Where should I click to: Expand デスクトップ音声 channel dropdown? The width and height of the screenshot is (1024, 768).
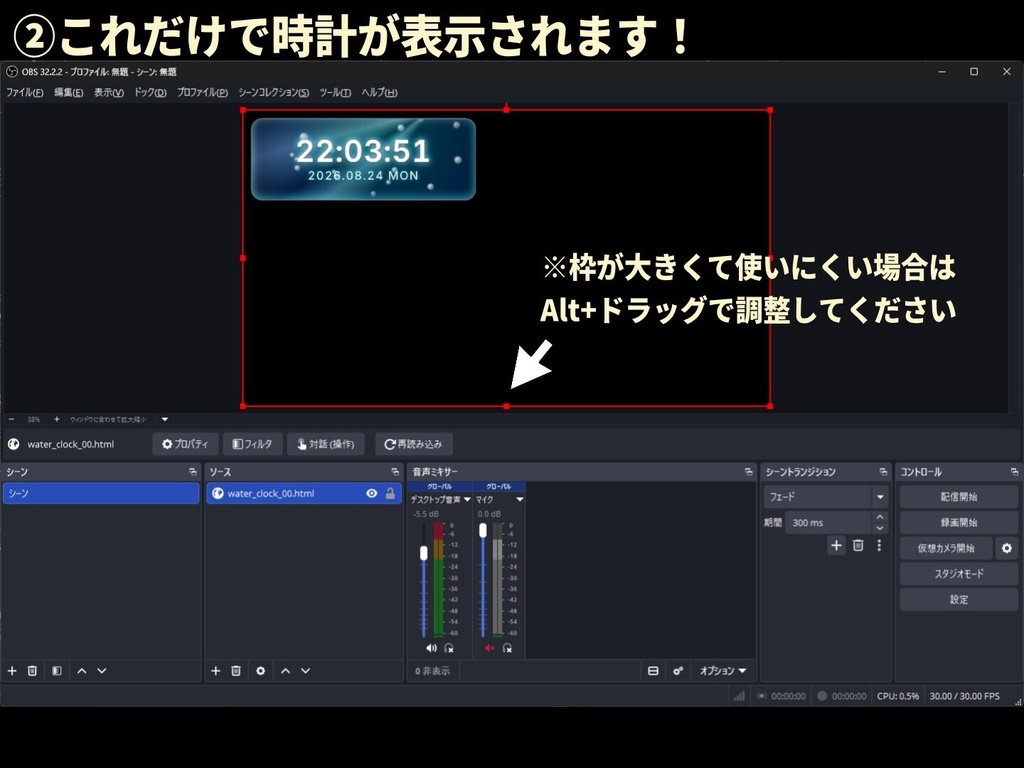click(x=467, y=500)
